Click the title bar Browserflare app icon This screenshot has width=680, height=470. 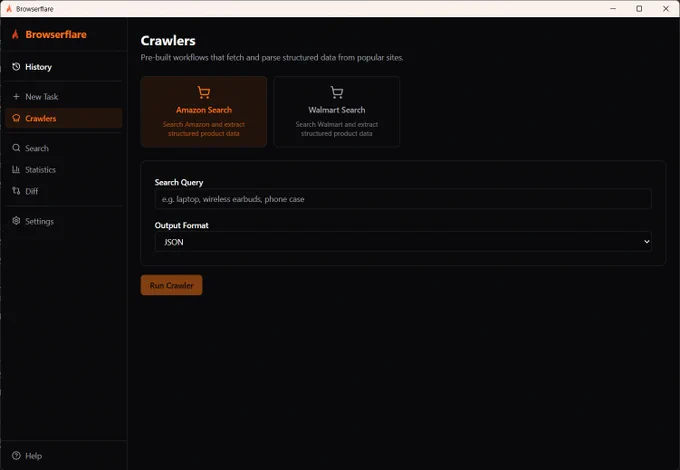pos(9,9)
